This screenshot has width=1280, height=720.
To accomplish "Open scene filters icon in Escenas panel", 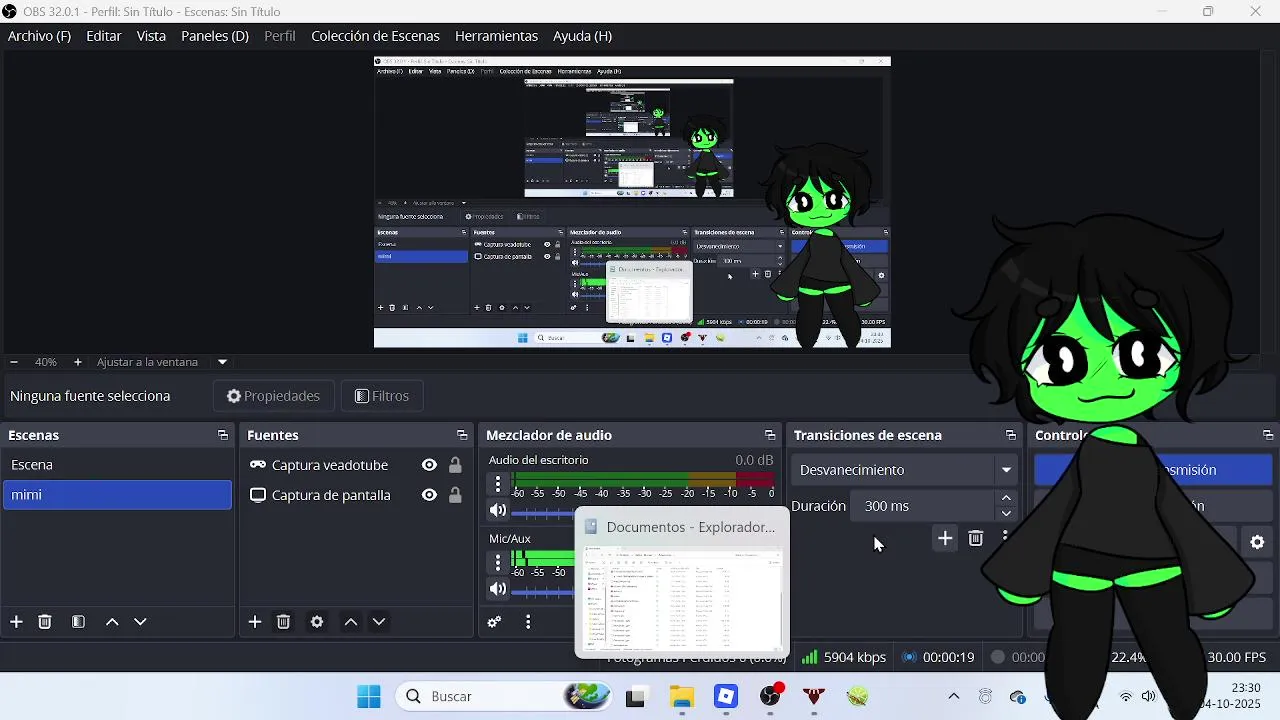I will (x=78, y=622).
